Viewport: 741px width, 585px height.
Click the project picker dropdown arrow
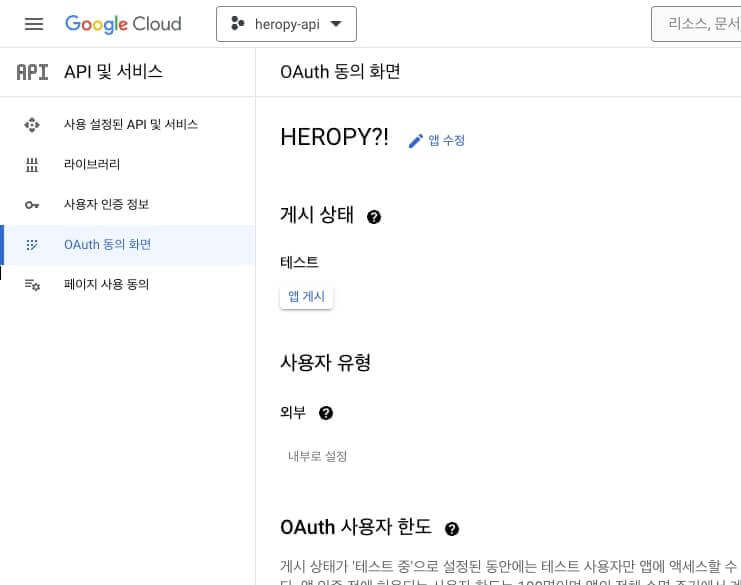pos(336,24)
